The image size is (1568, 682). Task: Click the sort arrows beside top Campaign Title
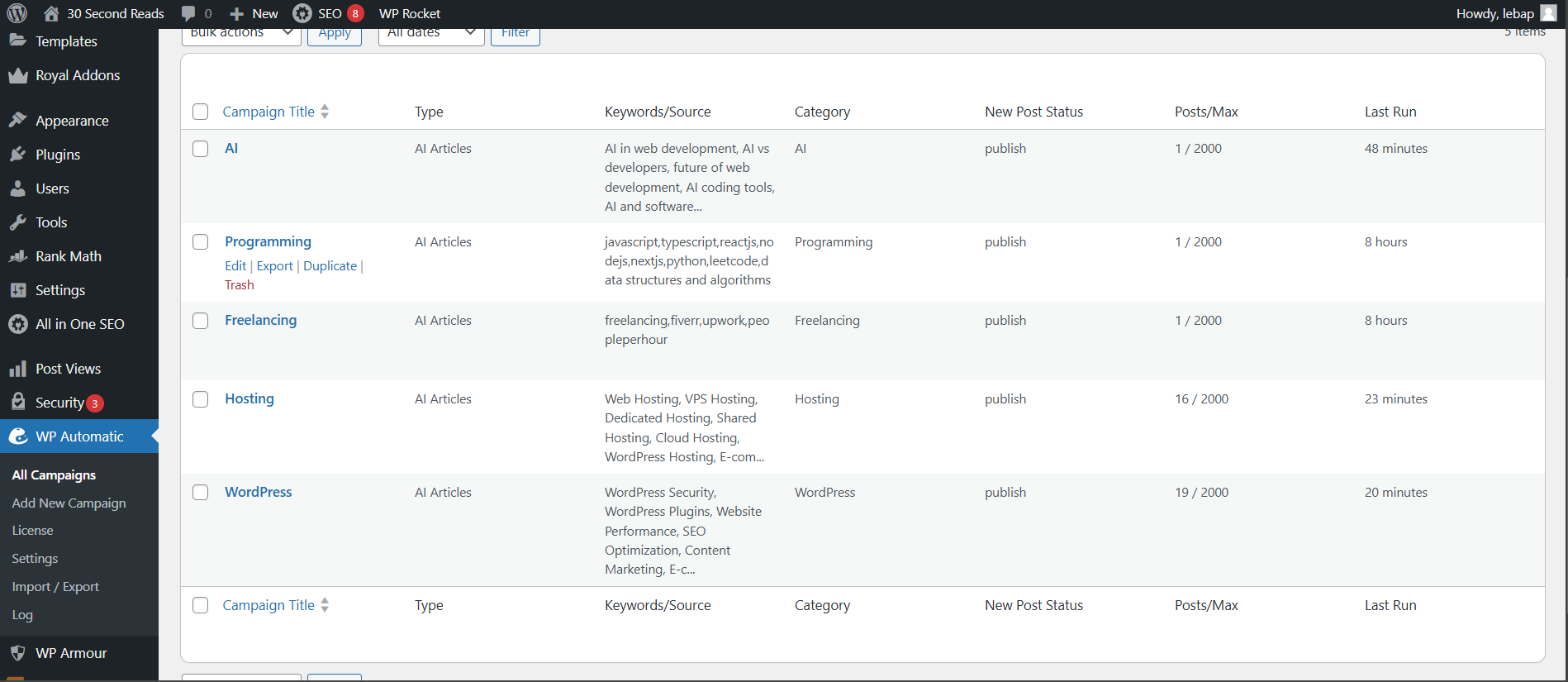[325, 112]
